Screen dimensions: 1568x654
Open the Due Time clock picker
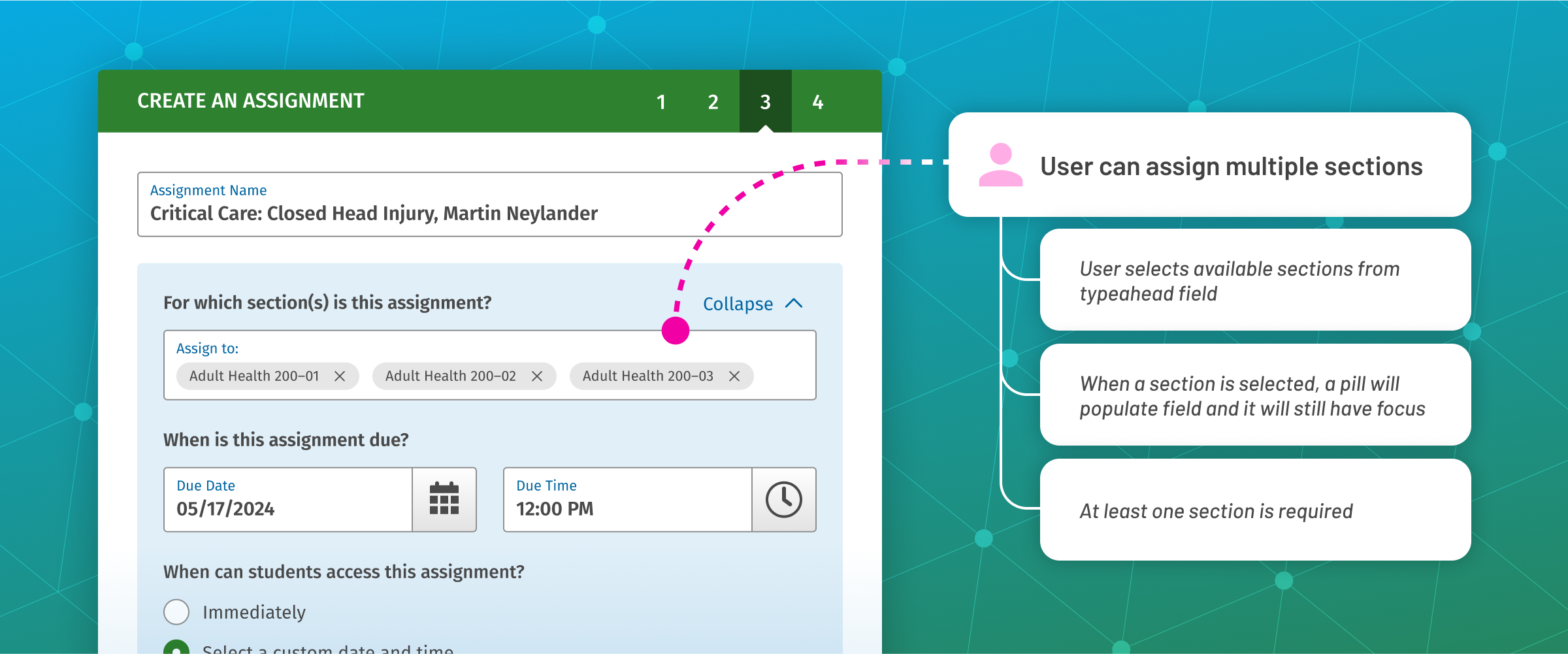coord(784,500)
